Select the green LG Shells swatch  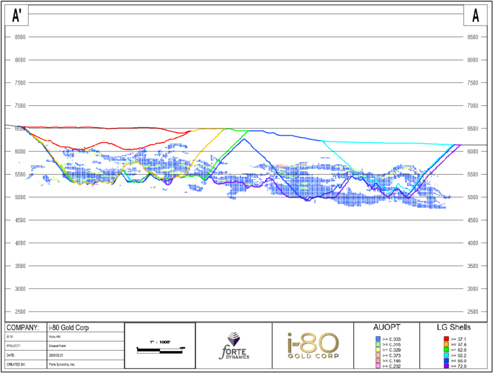tap(446, 350)
